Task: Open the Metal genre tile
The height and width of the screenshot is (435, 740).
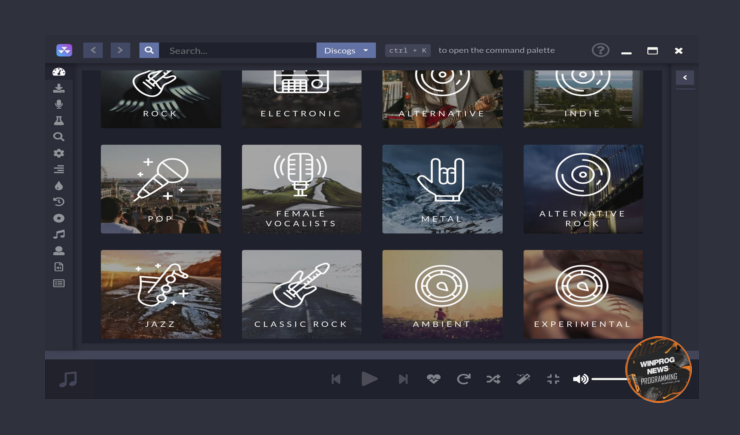Action: [x=442, y=189]
